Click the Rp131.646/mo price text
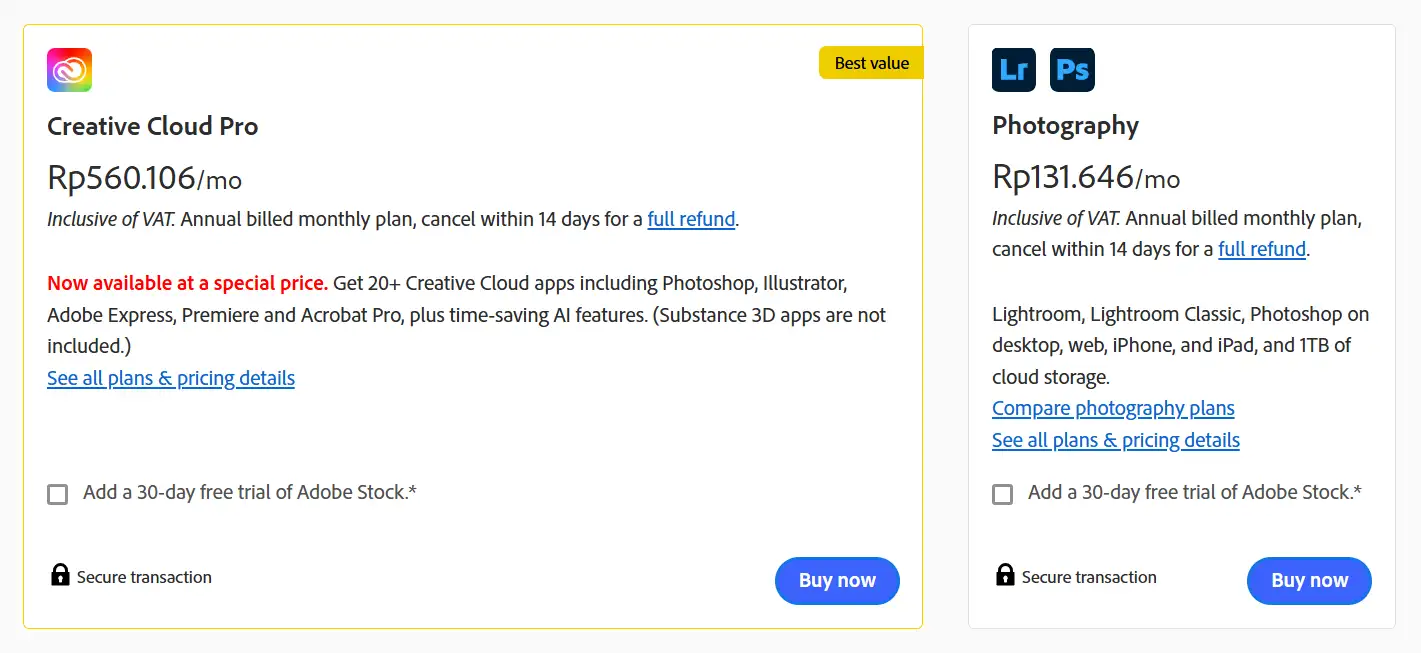The image size is (1421, 653). coord(1085,177)
